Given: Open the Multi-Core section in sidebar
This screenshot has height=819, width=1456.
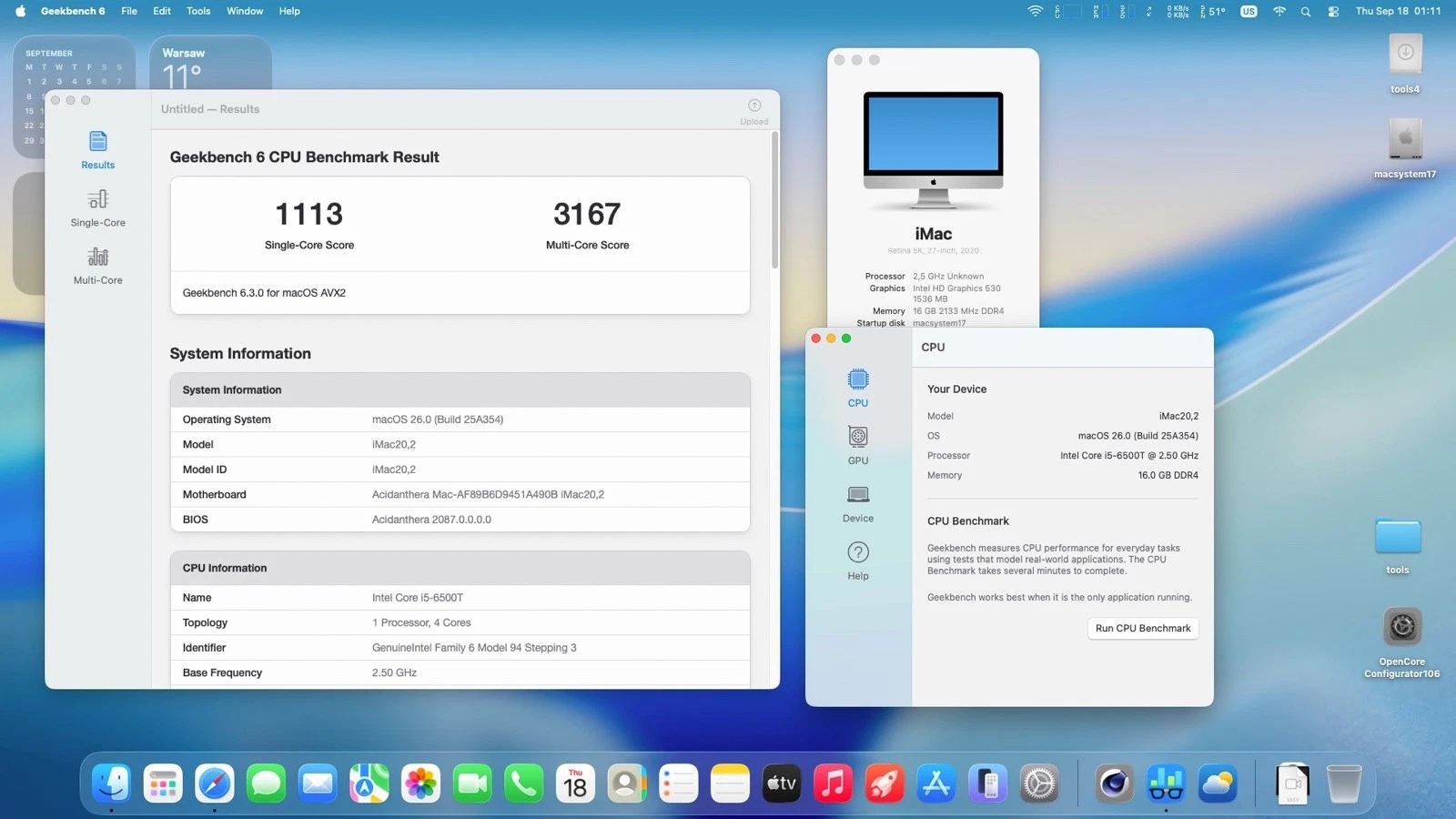Looking at the screenshot, I should tap(97, 267).
